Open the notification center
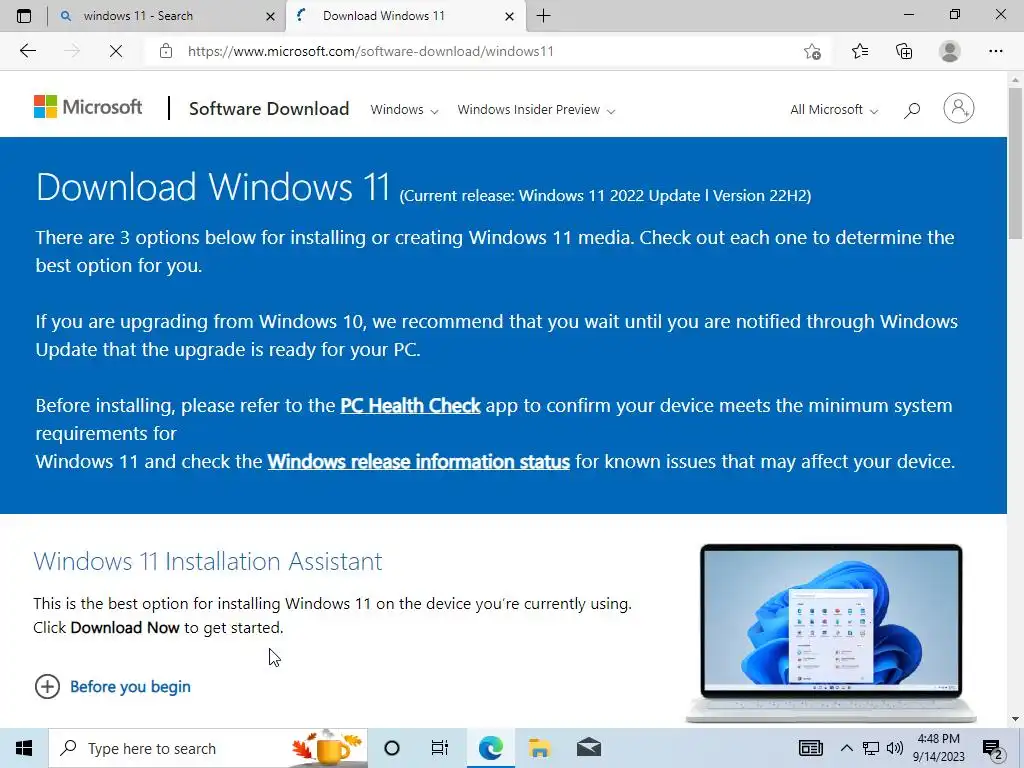This screenshot has width=1024, height=768. click(x=993, y=748)
